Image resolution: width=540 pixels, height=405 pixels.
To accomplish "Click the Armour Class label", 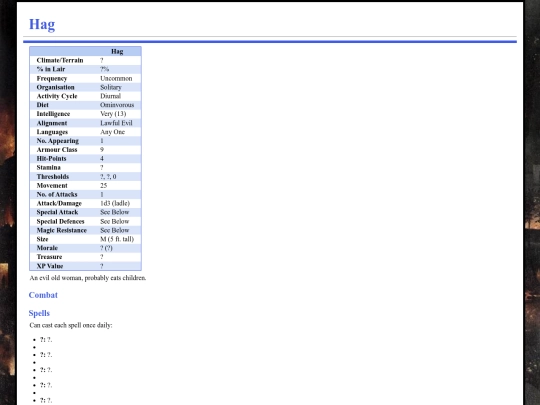I will (x=57, y=150).
